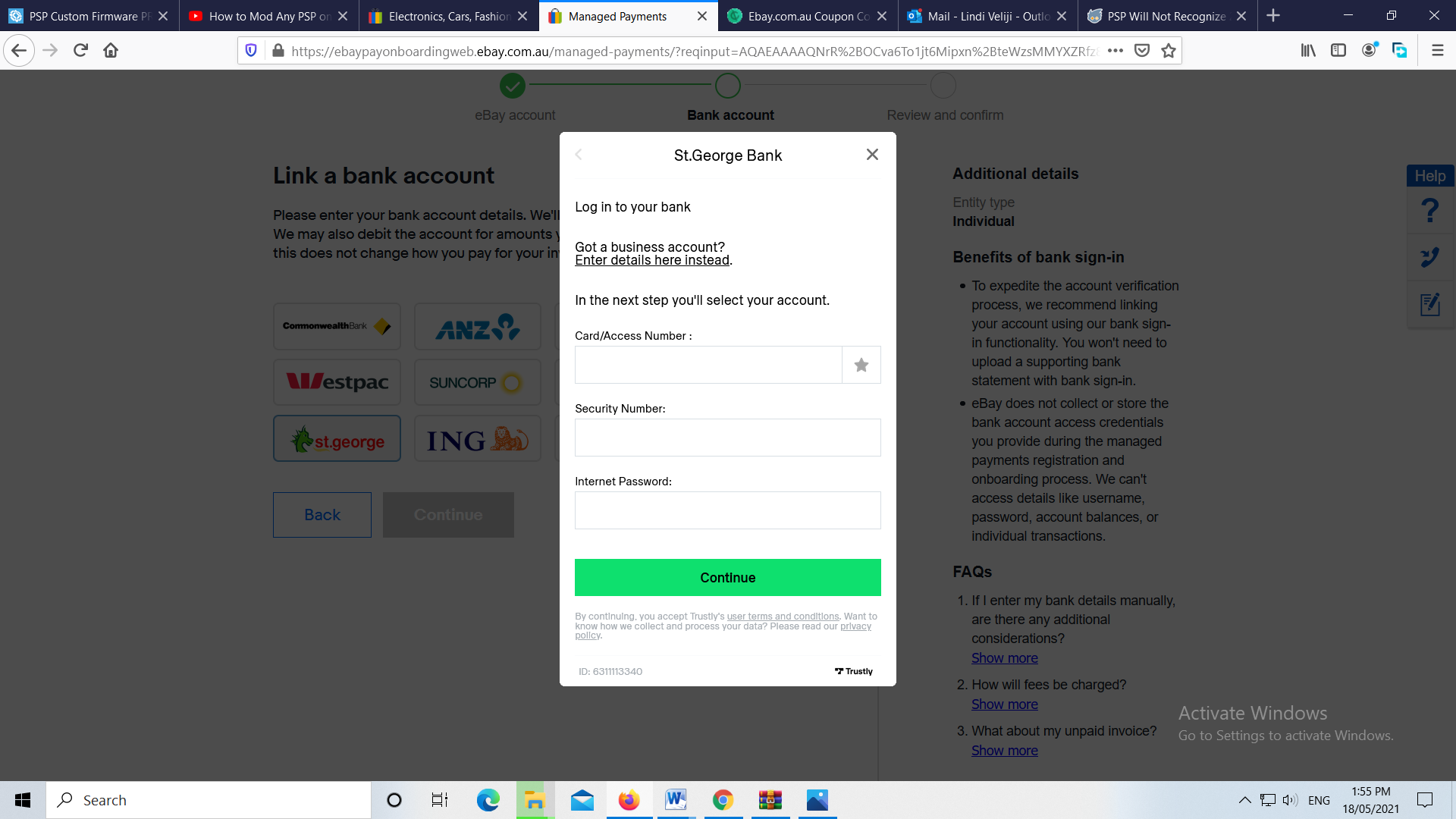Expand additional considerations FAQ answer
1456x819 pixels.
tap(1003, 657)
